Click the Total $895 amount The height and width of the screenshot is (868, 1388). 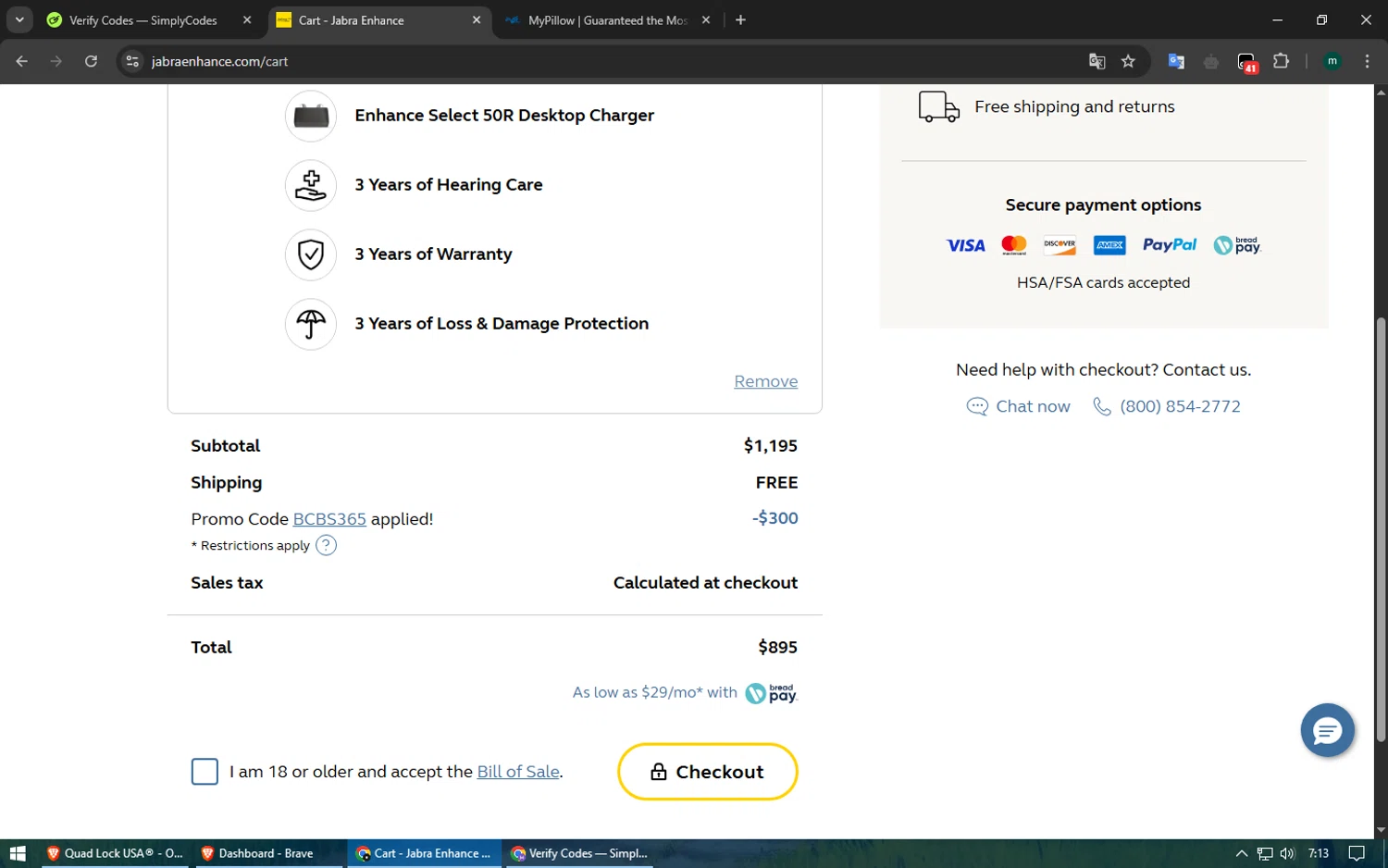tap(777, 648)
